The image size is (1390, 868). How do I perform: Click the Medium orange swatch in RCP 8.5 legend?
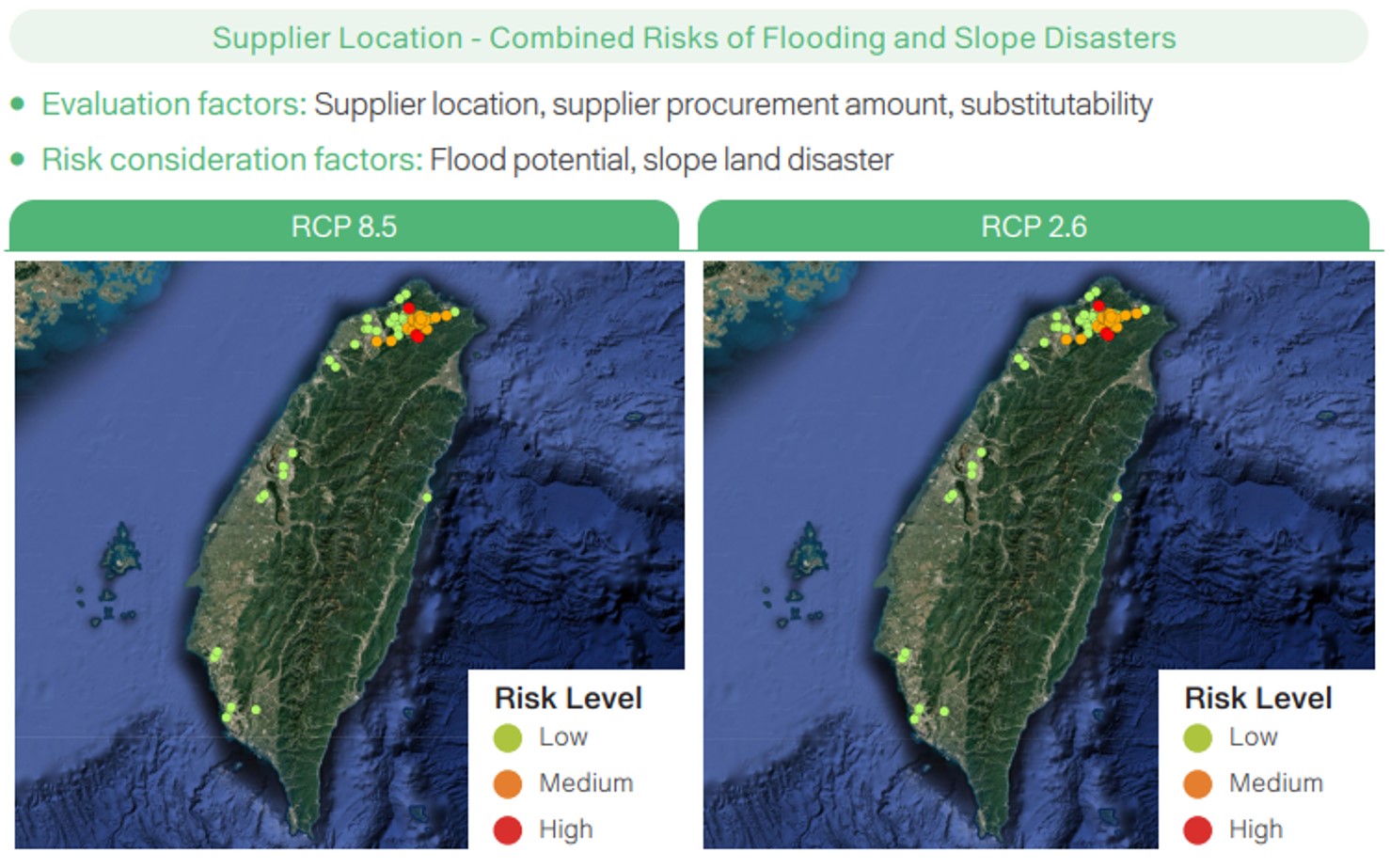coord(507,783)
